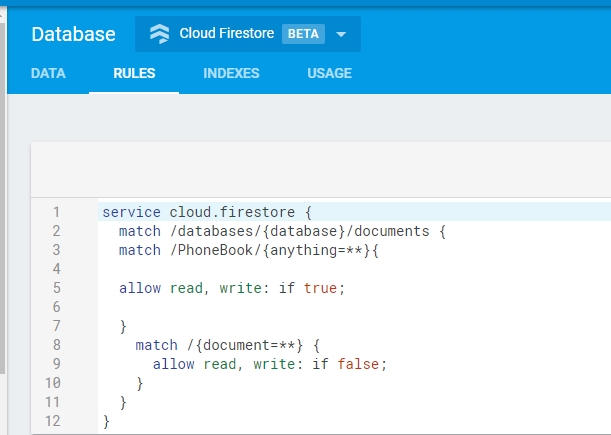This screenshot has height=435, width=611.
Task: Select line number 5 in the gutter
Action: pyautogui.click(x=56, y=288)
